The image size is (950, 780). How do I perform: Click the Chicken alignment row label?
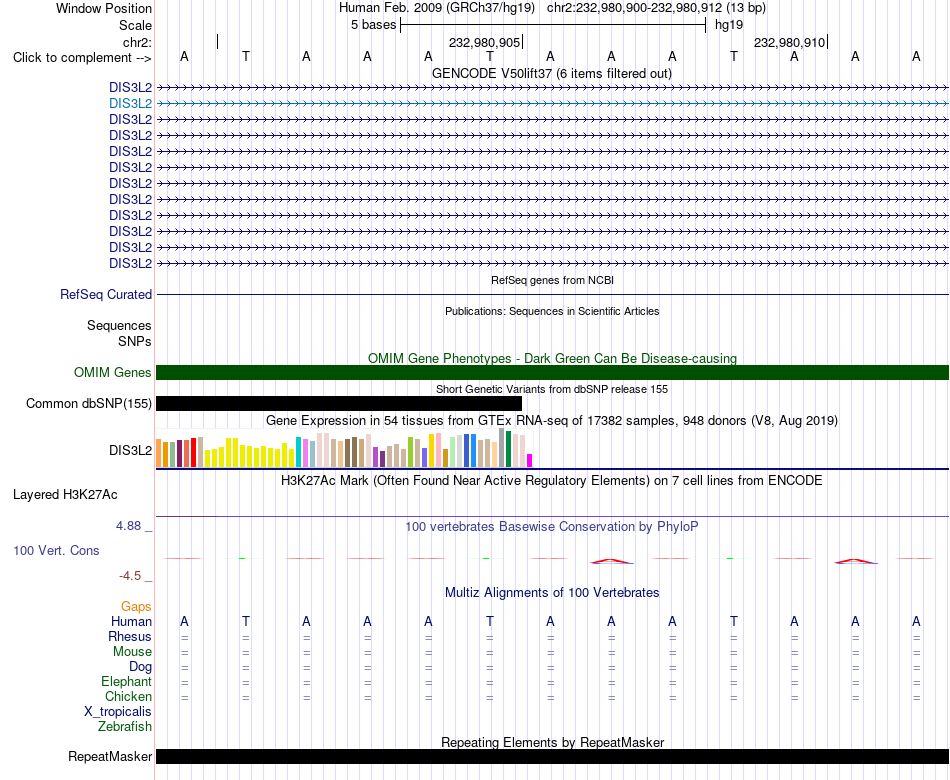(128, 696)
